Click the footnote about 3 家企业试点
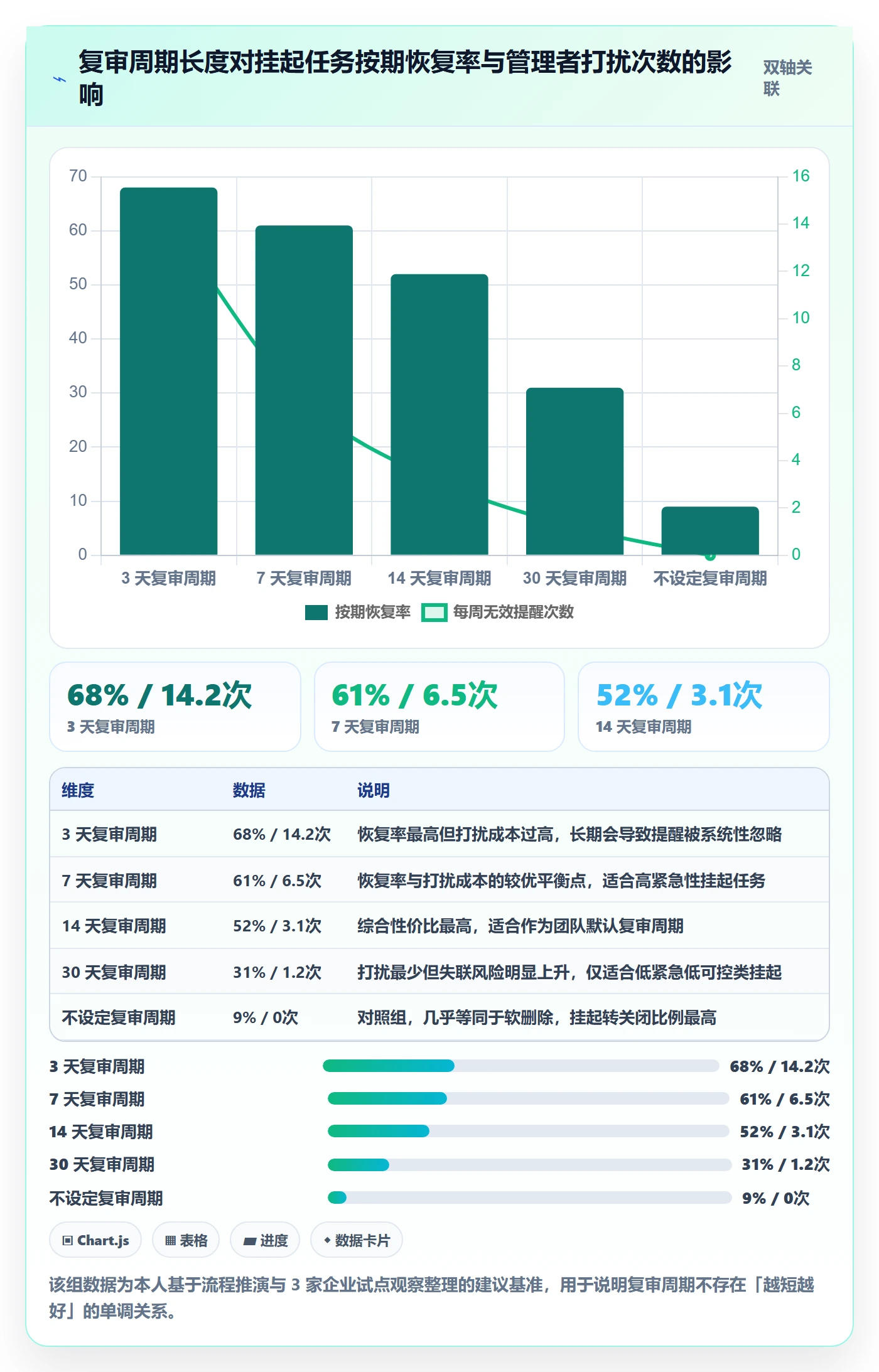Screen dimensions: 879x1372 431,1298
